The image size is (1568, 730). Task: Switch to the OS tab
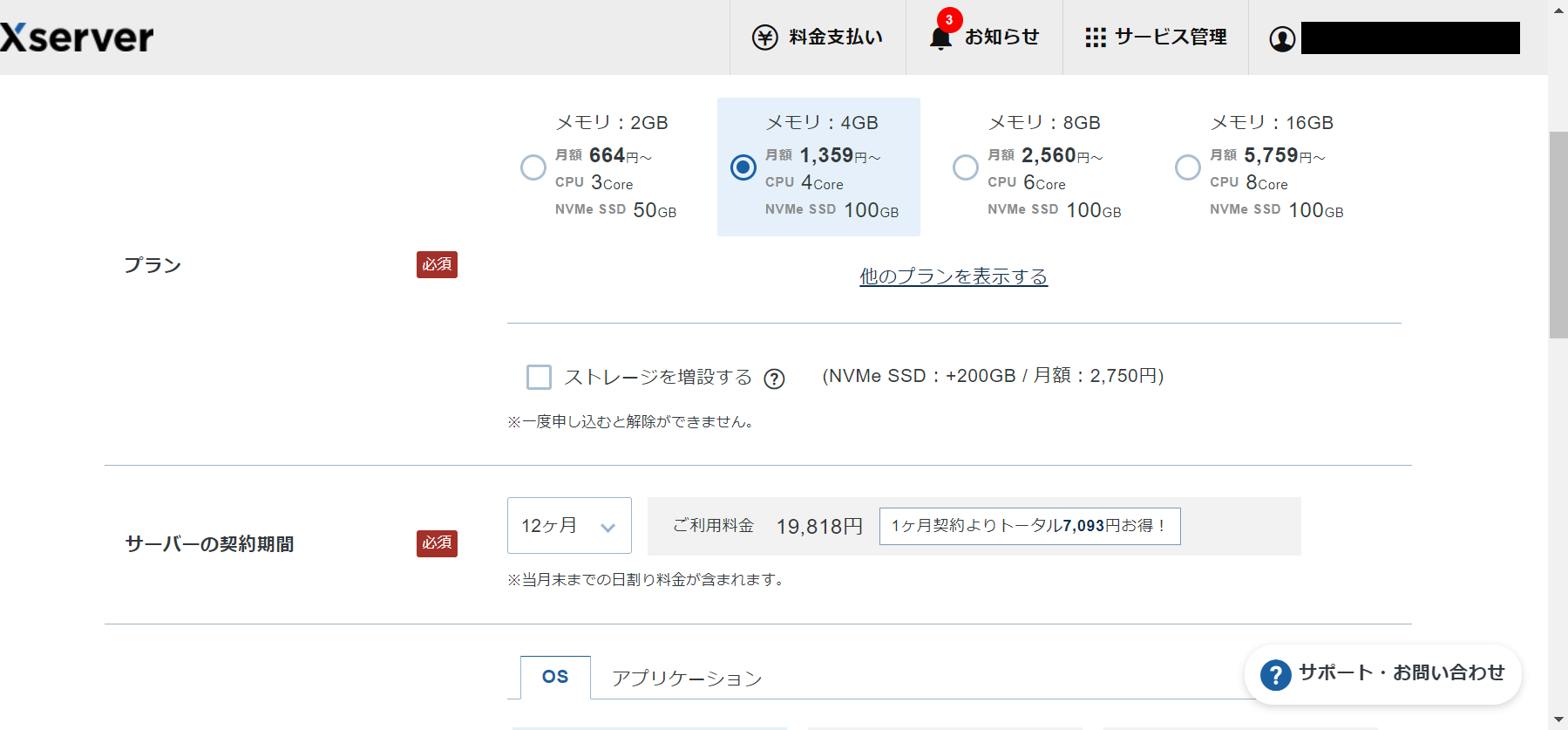point(555,677)
